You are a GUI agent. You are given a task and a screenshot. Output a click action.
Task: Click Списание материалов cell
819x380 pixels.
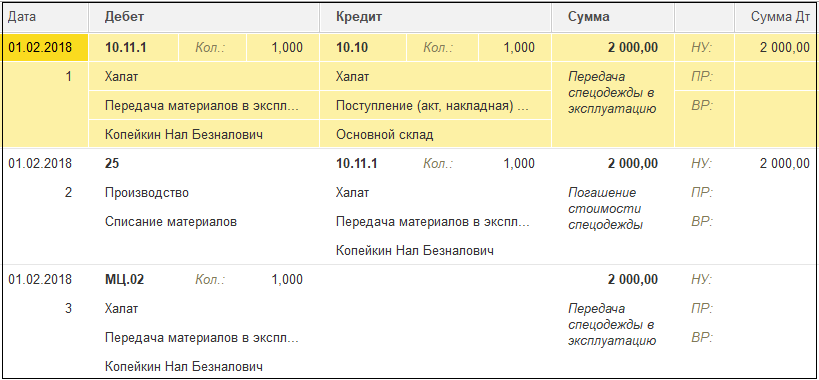[x=171, y=222]
